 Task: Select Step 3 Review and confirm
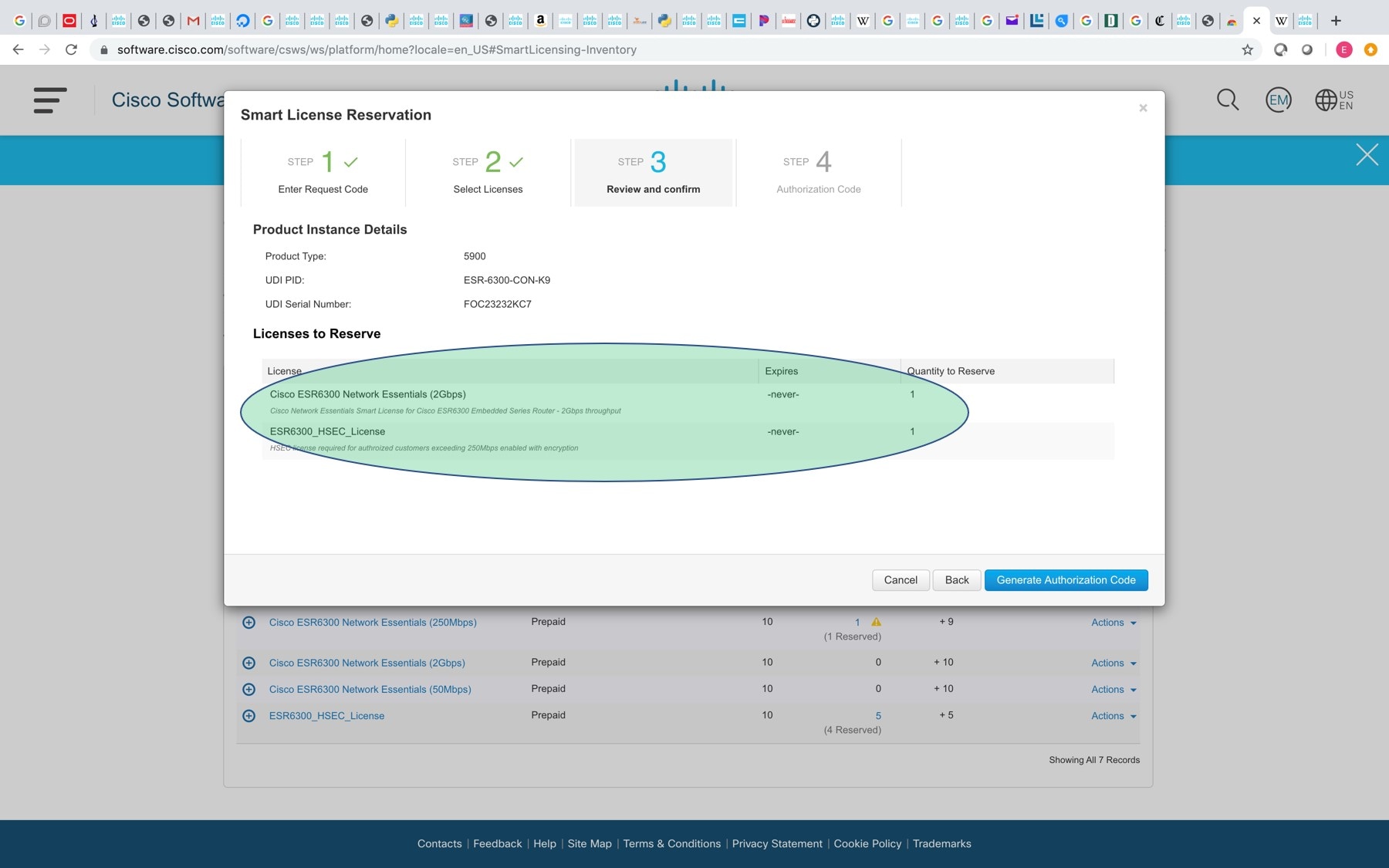click(x=654, y=173)
